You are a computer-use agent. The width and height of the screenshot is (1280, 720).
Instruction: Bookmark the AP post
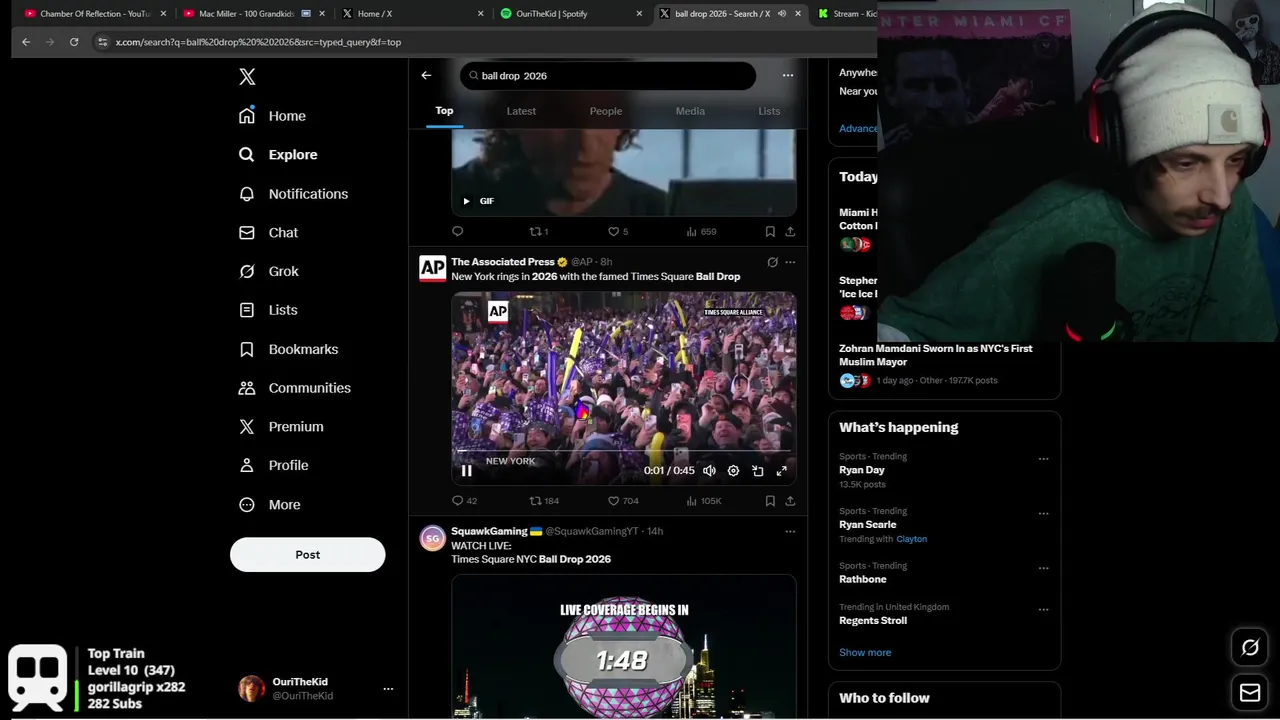coord(770,501)
